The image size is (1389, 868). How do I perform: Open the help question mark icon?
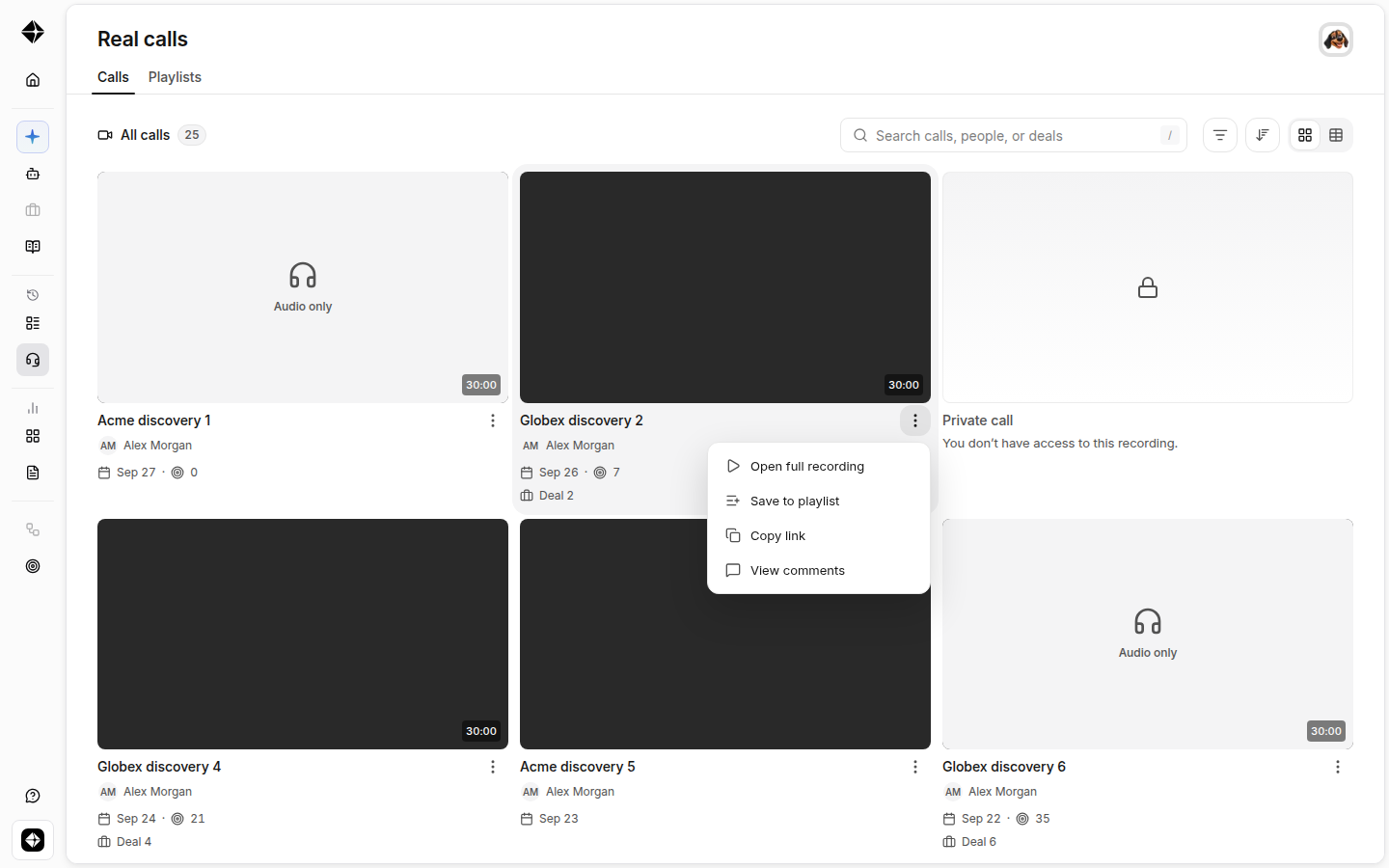(x=33, y=796)
